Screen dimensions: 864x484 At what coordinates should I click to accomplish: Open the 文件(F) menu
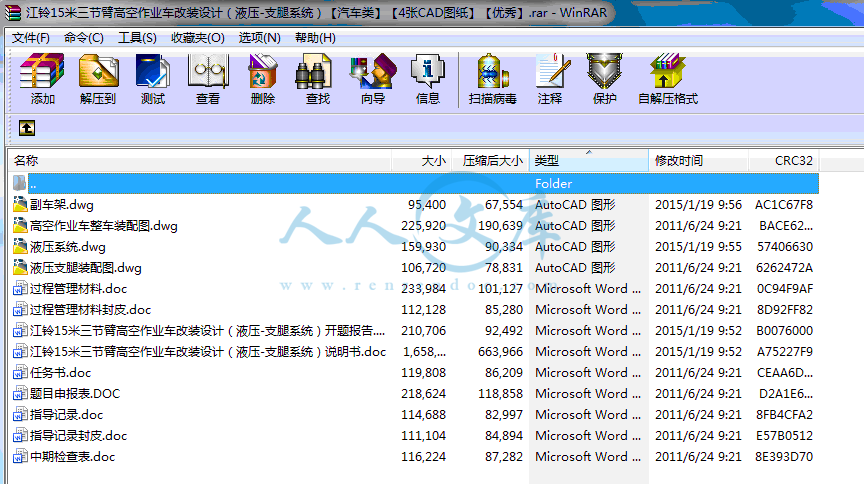coord(31,37)
